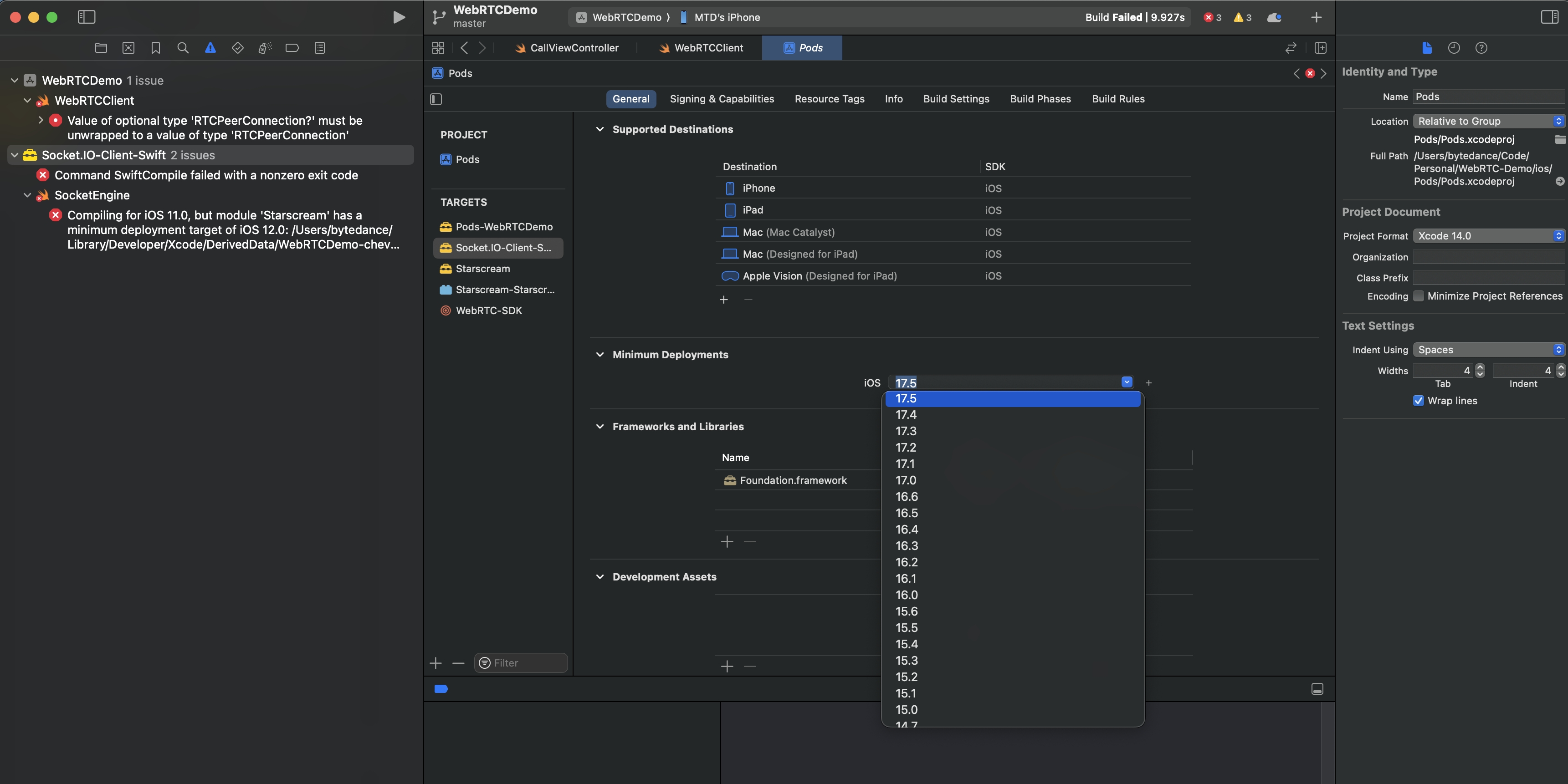Enable Minimize Project References checkbox
1568x784 pixels.
tap(1418, 296)
